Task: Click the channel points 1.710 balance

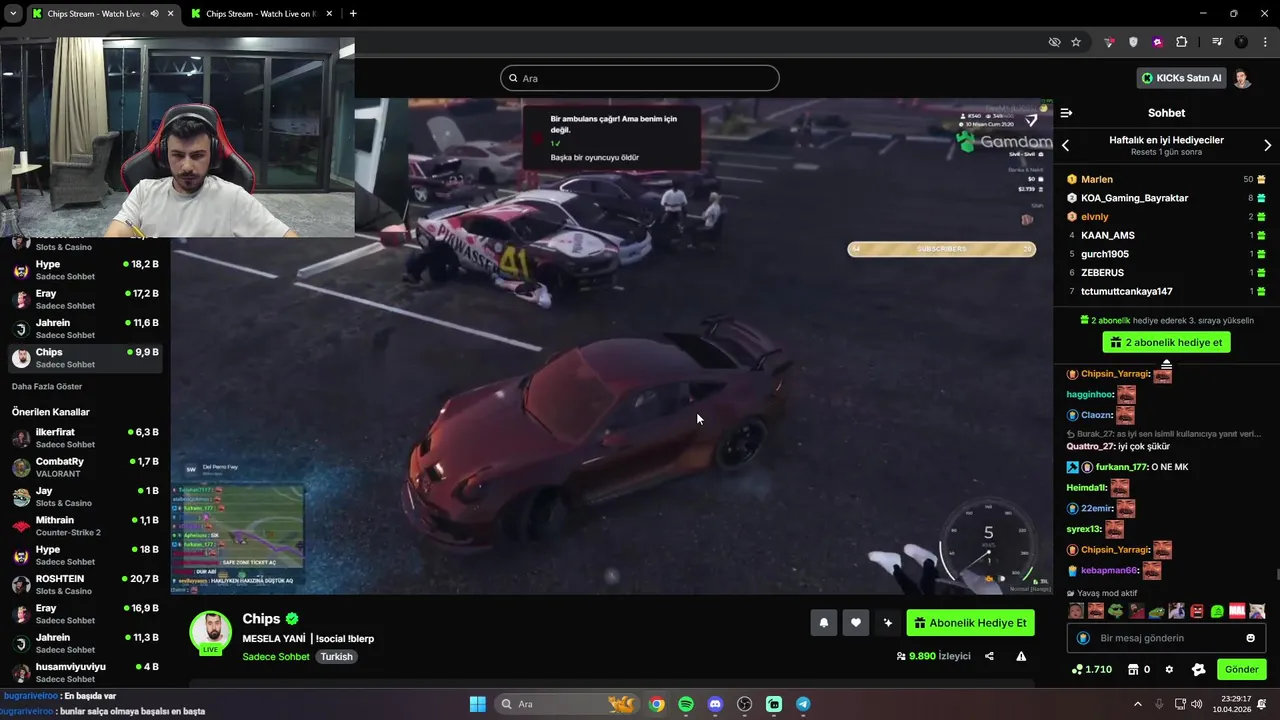Action: pos(1091,669)
